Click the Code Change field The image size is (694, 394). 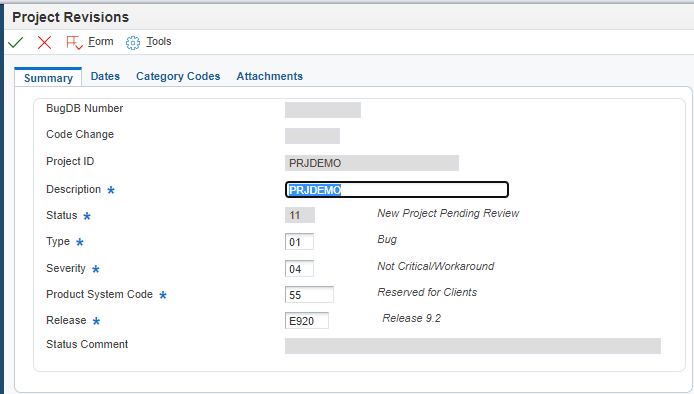pyautogui.click(x=312, y=136)
